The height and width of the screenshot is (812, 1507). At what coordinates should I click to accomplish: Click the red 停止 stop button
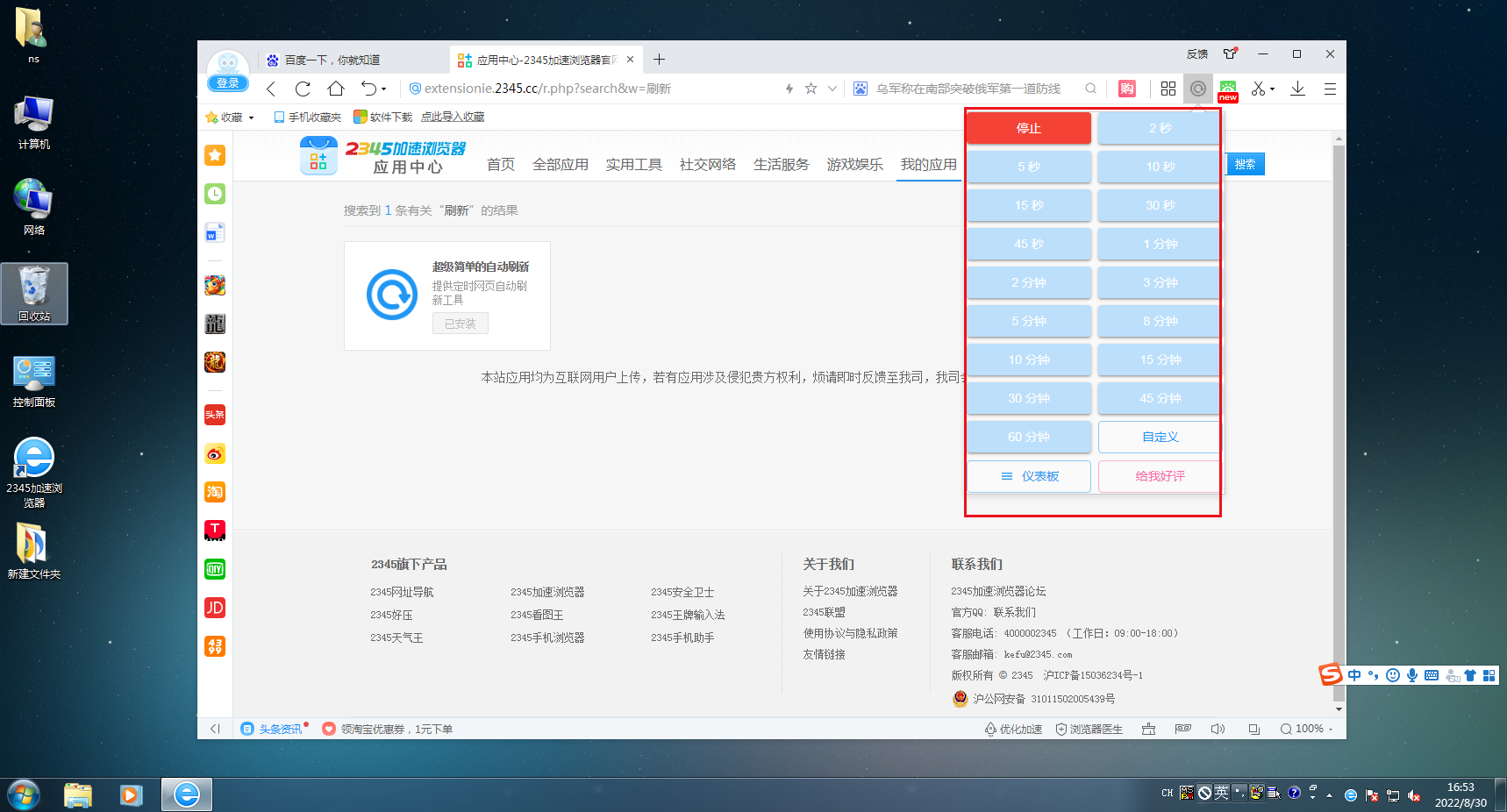click(x=1029, y=128)
